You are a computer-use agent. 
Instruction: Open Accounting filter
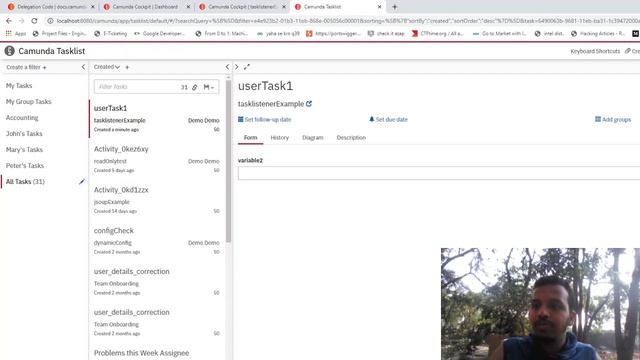pos(22,118)
